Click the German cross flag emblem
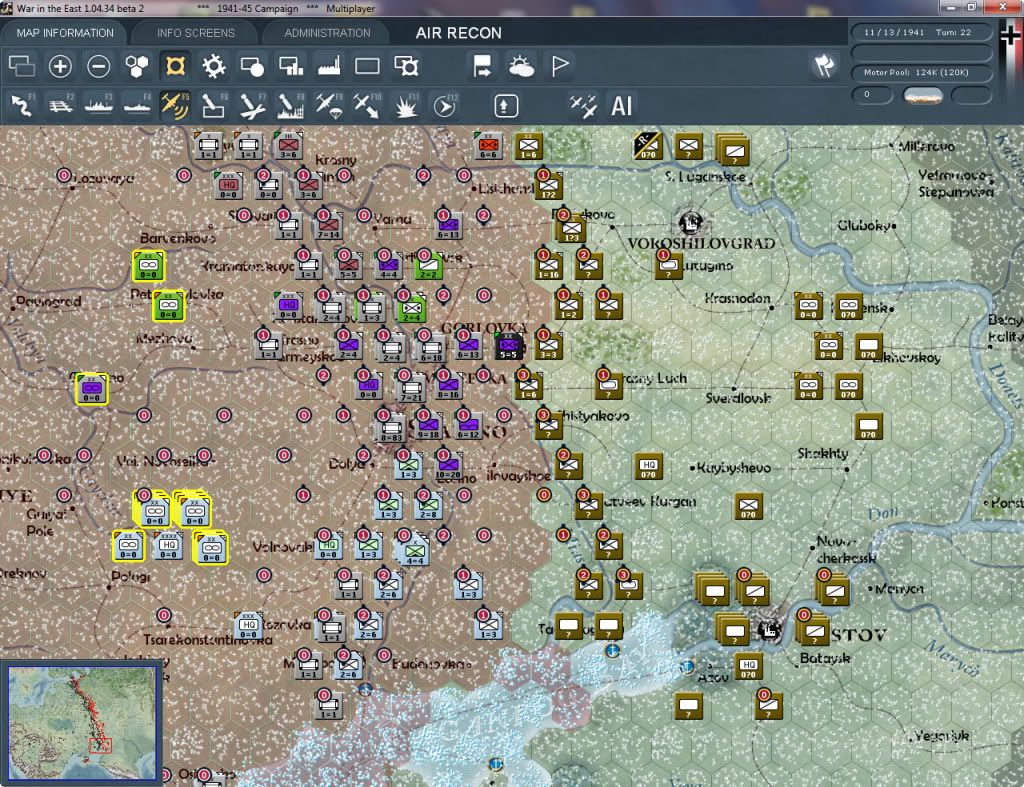The height and width of the screenshot is (787, 1024). click(1010, 34)
